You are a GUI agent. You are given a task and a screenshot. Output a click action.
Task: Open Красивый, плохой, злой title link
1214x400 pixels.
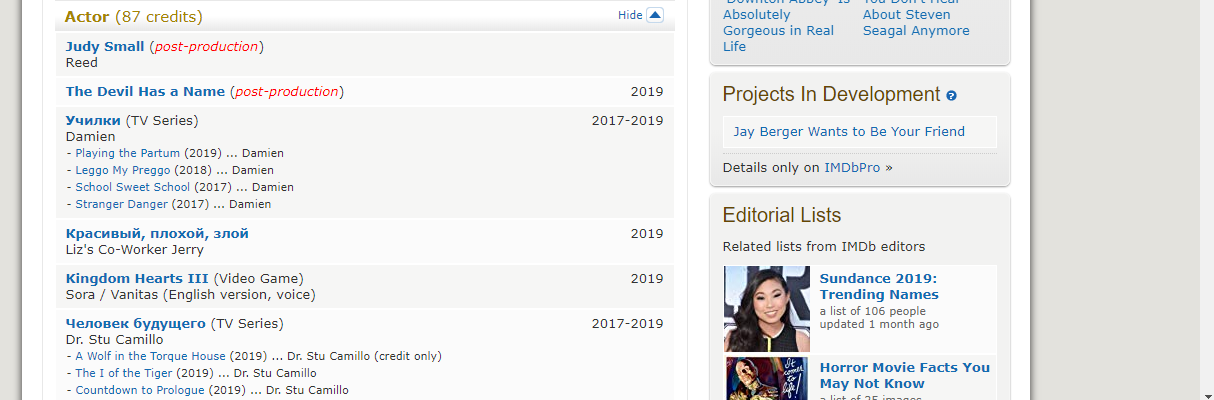pyautogui.click(x=157, y=233)
